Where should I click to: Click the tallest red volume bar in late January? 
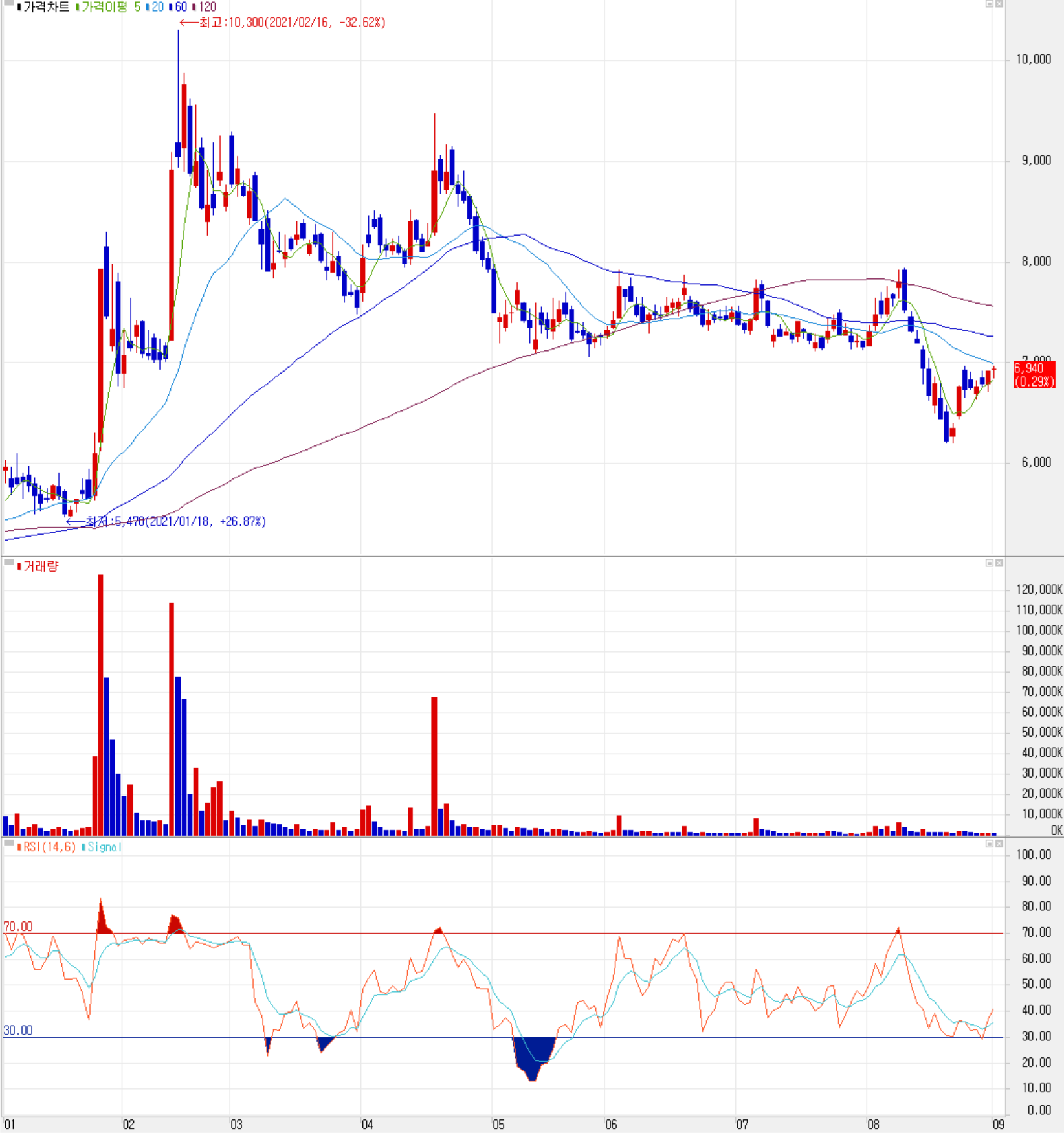pyautogui.click(x=100, y=704)
